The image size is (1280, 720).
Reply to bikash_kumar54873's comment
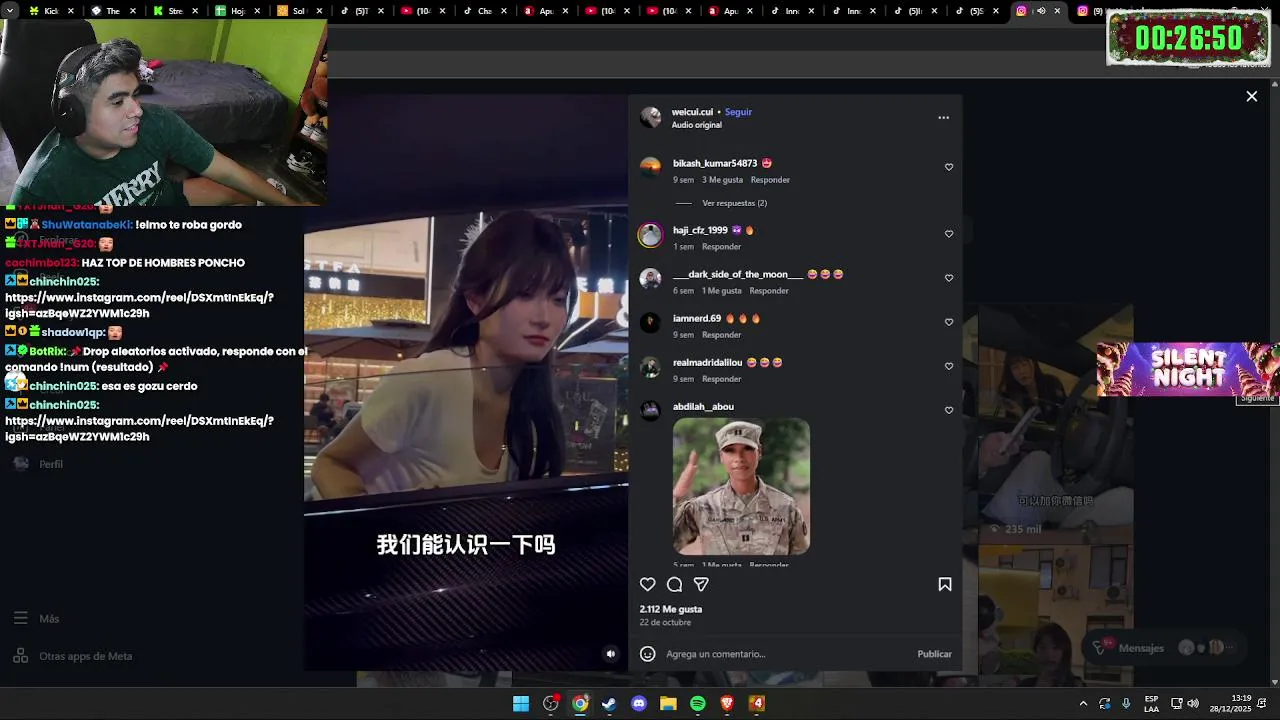coord(770,180)
